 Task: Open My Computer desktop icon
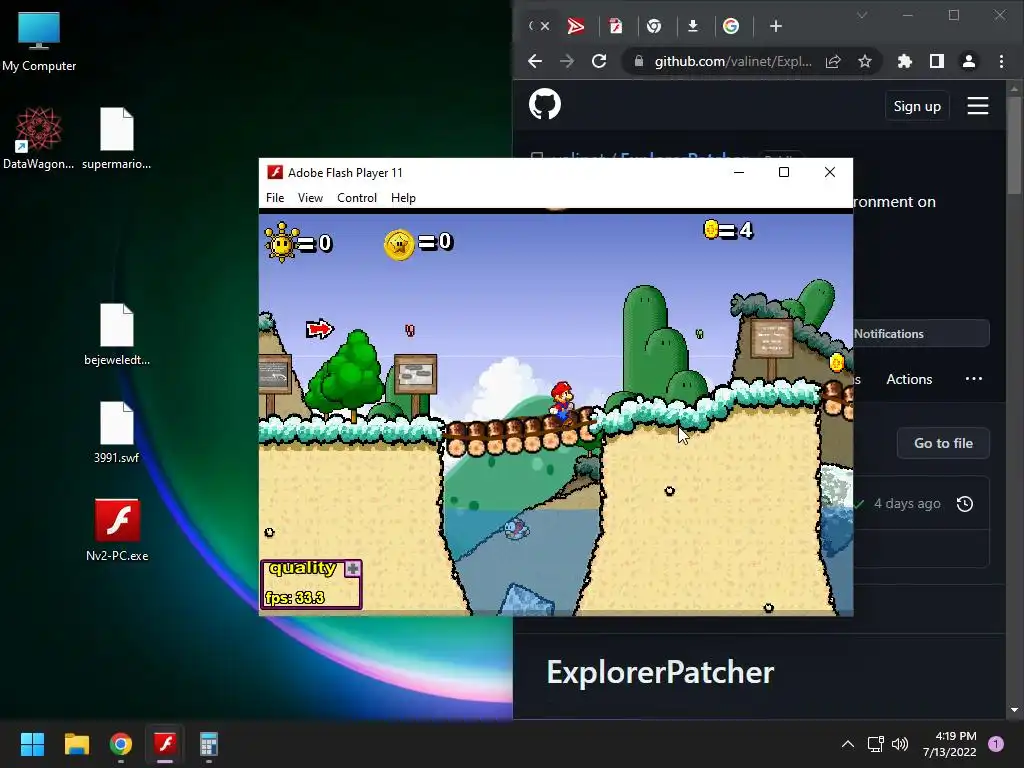click(39, 41)
